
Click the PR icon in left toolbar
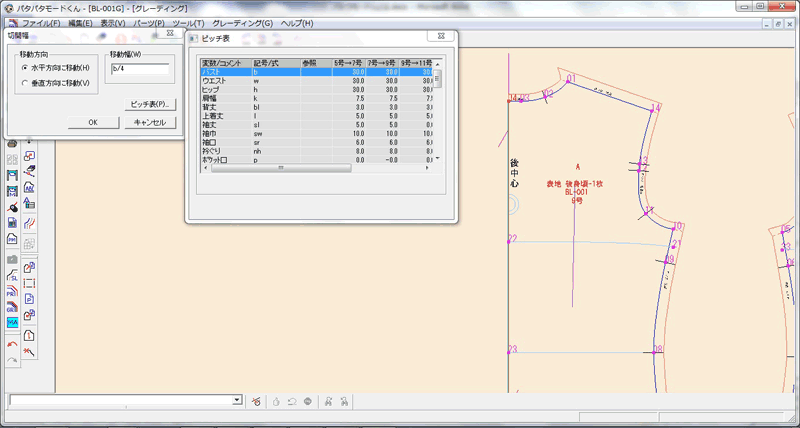coord(13,292)
